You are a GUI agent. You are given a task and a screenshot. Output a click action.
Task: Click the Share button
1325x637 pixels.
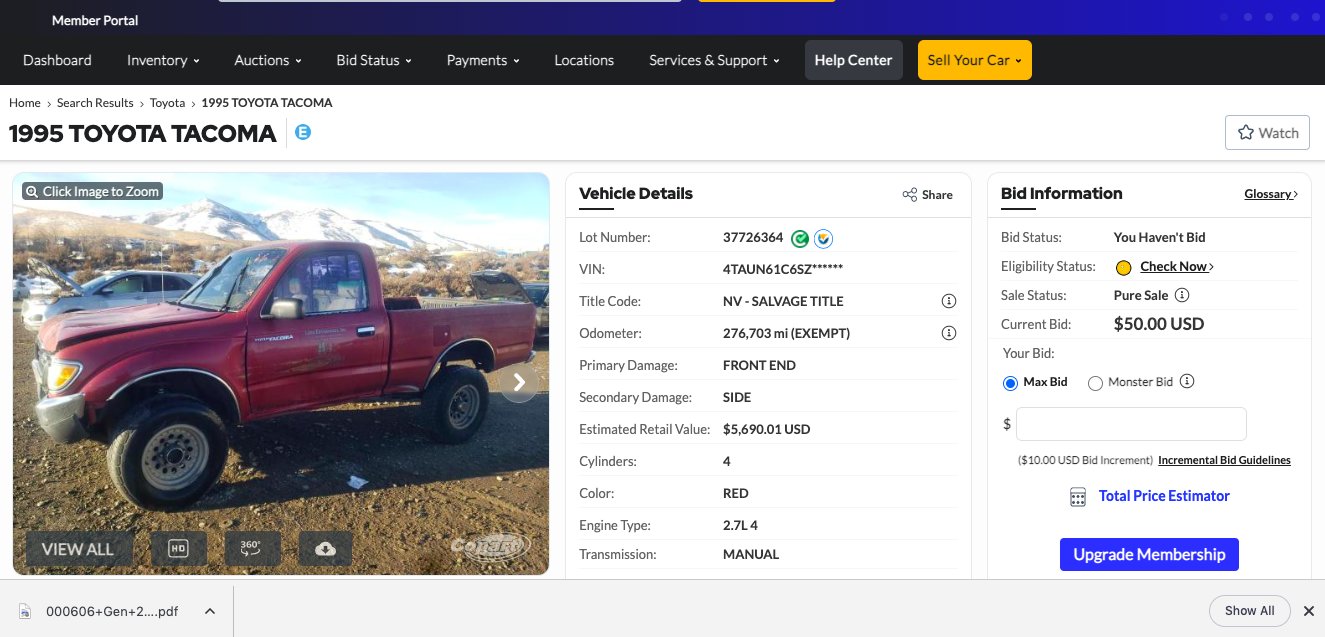pyautogui.click(x=927, y=195)
